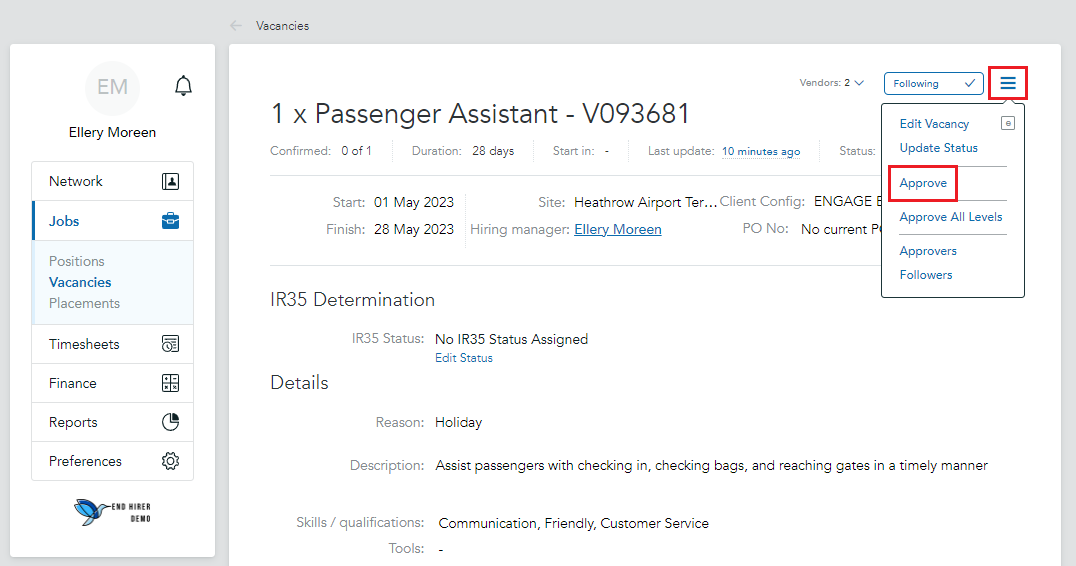Viewport: 1076px width, 566px height.
Task: Click the reason value 'Holiday'
Action: pyautogui.click(x=458, y=423)
